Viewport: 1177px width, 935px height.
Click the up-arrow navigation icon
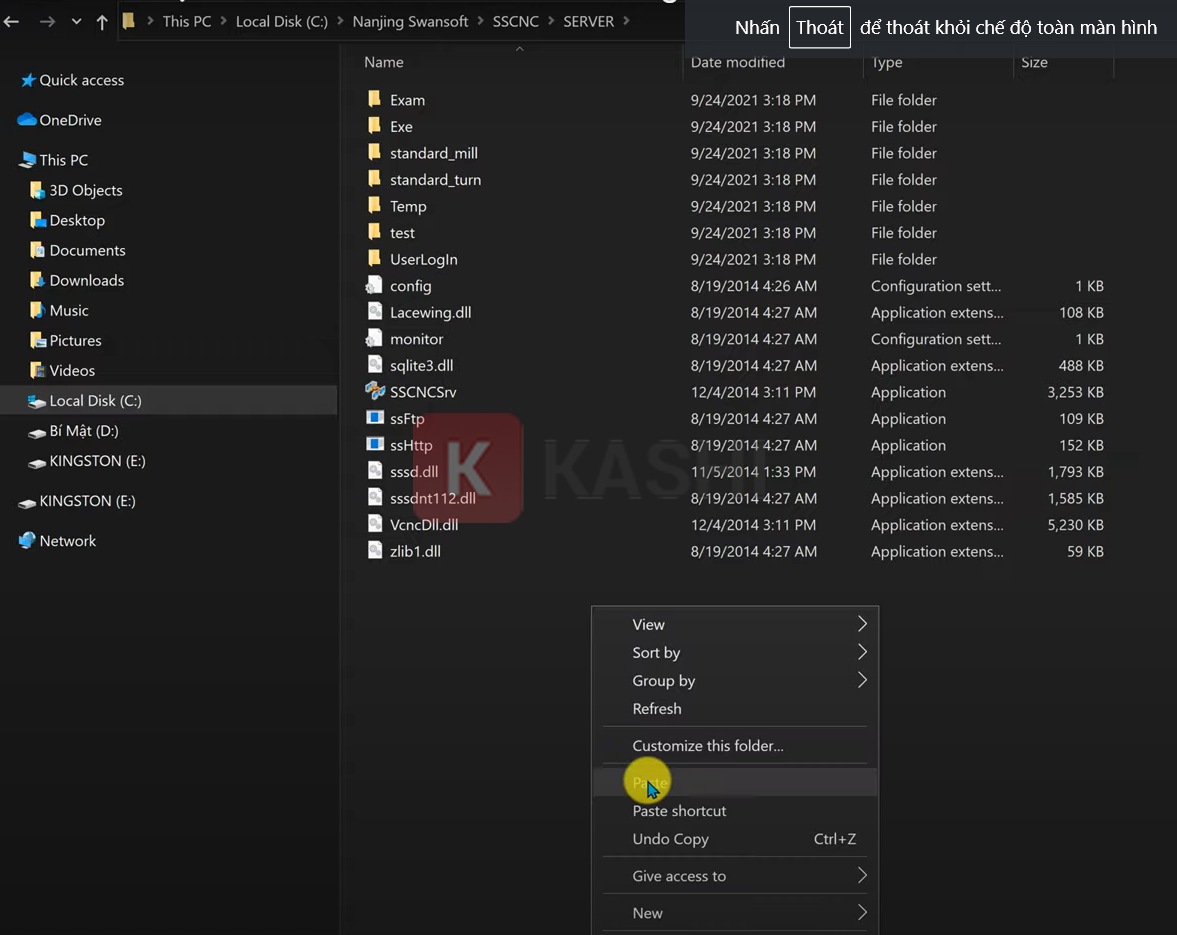click(x=101, y=21)
